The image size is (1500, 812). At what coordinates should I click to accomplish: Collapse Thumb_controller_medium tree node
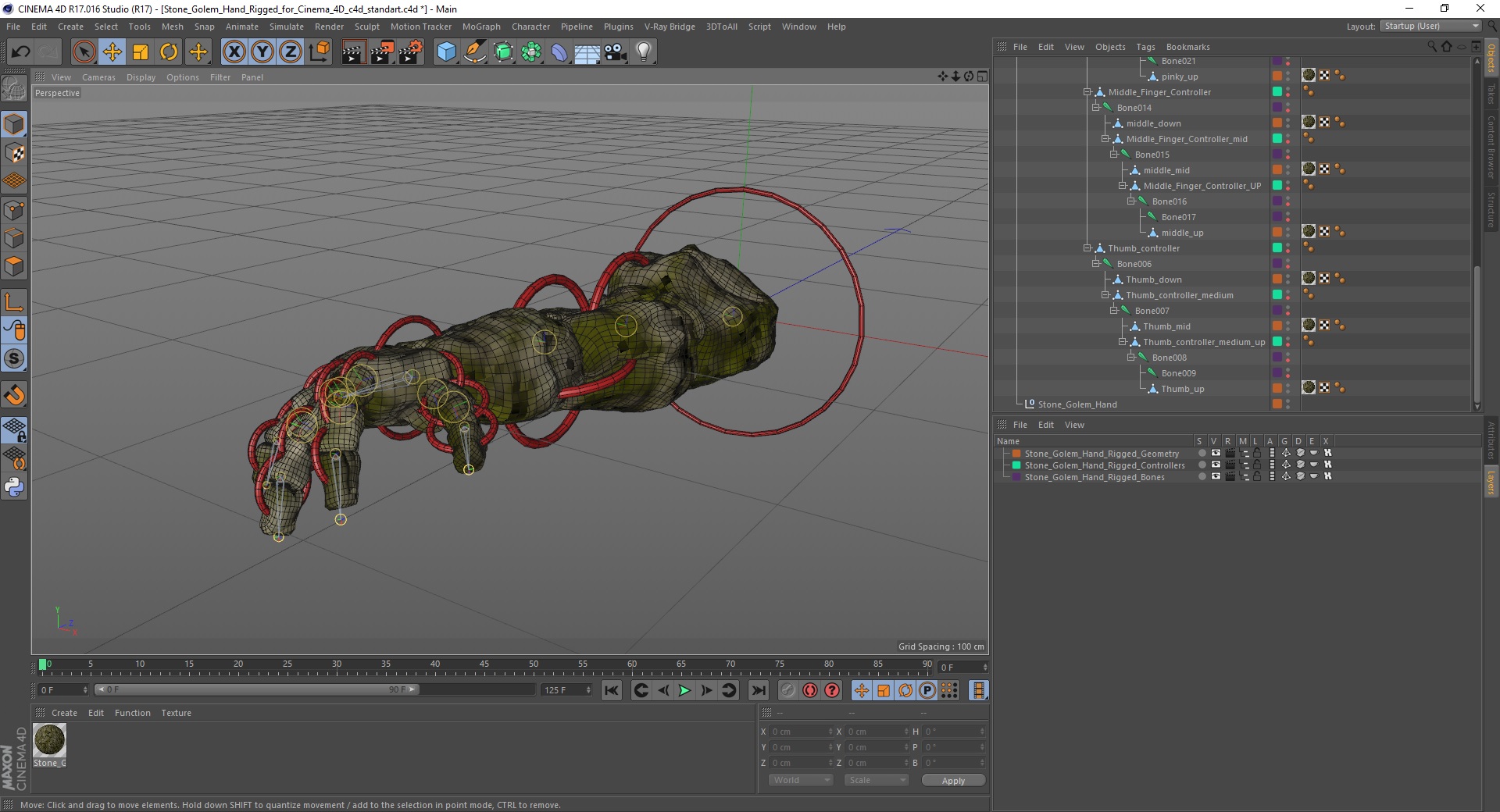pyautogui.click(x=1105, y=295)
